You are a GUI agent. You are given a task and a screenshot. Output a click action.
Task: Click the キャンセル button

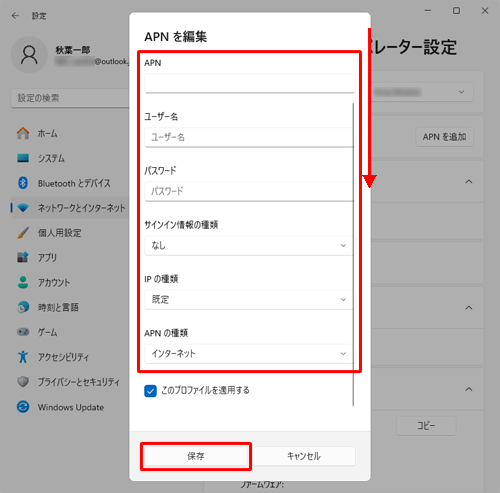(304, 456)
